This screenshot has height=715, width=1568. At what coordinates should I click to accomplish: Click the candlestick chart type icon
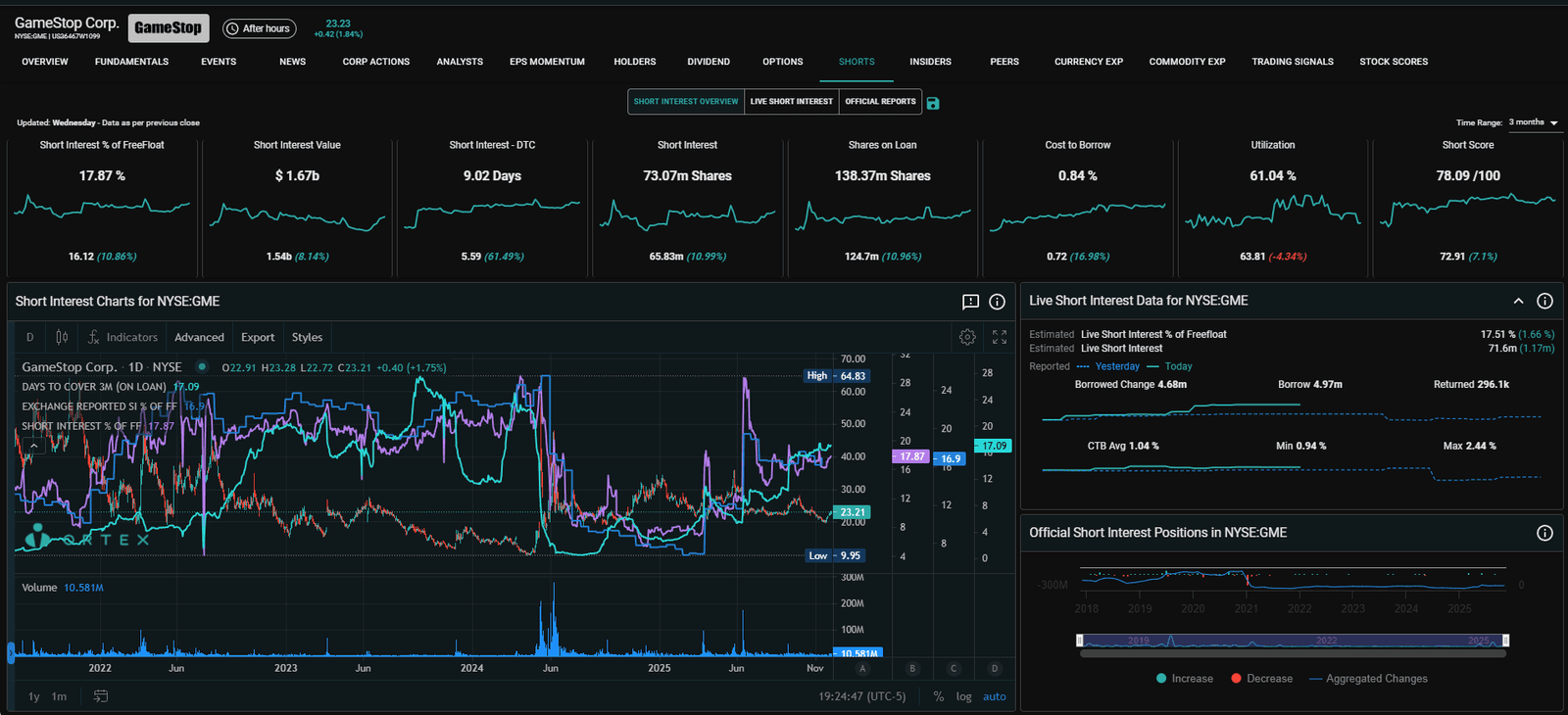62,337
